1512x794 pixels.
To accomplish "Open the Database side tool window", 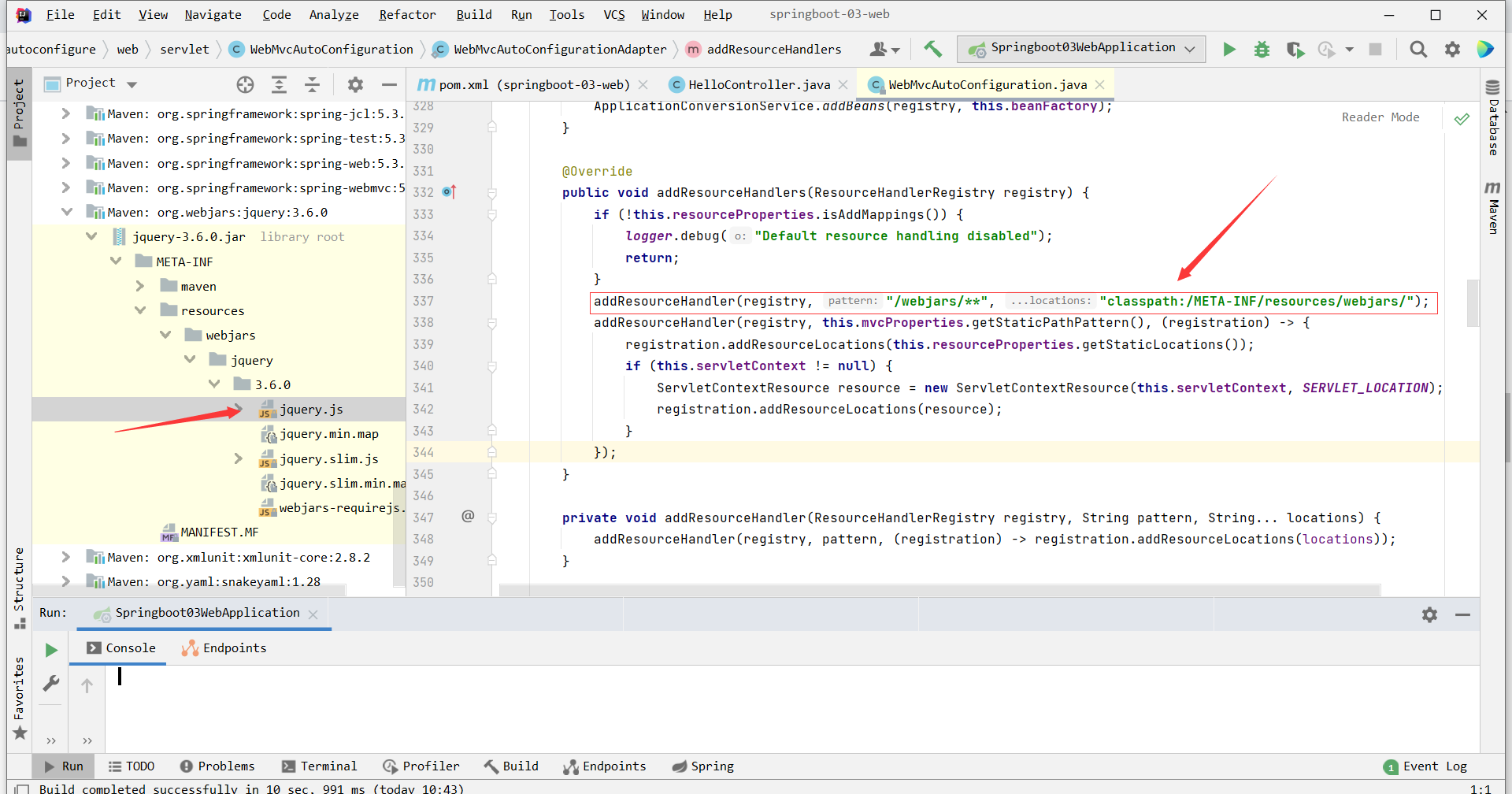I will [x=1492, y=118].
